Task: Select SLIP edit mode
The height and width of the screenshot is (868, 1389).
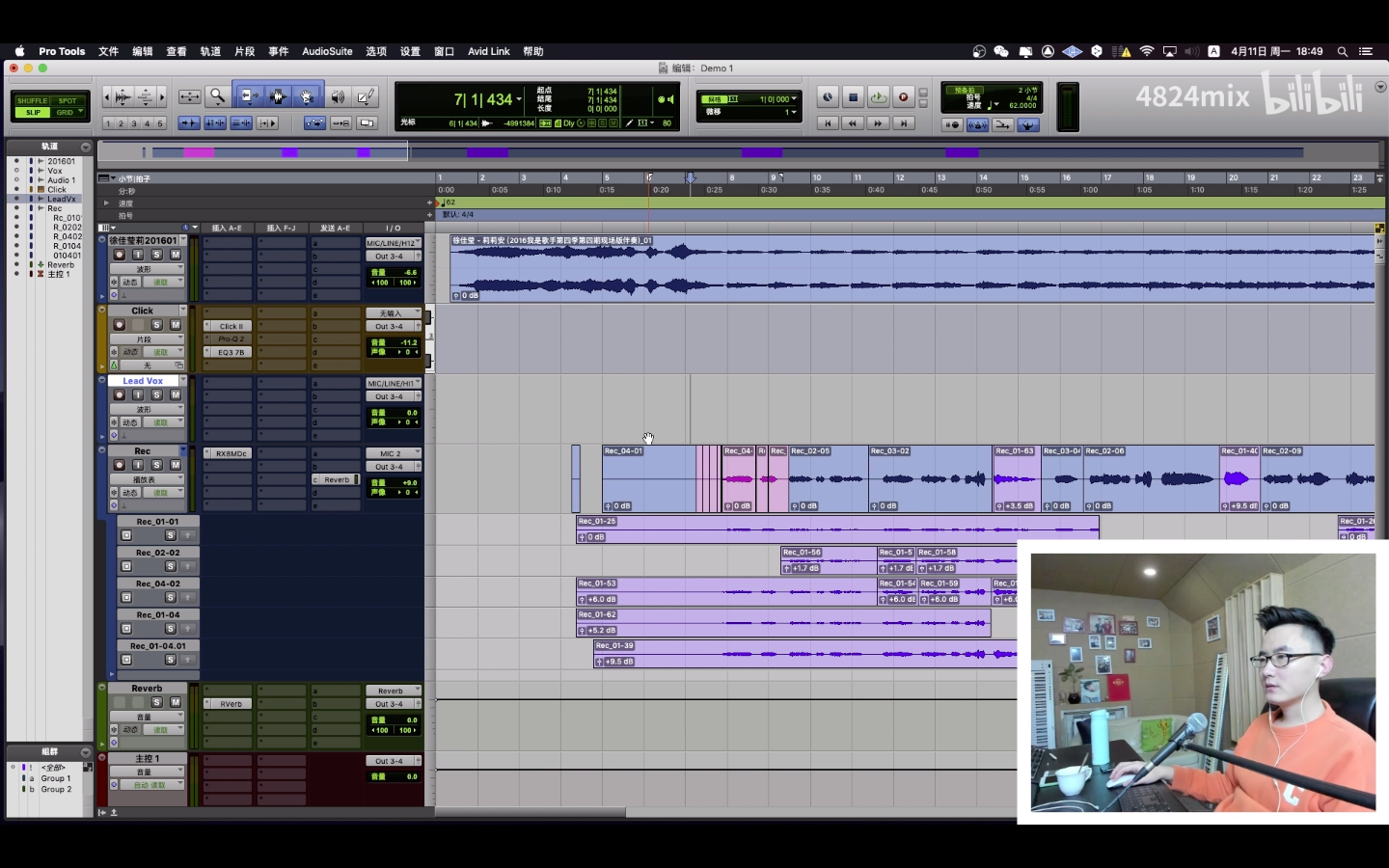Action: tap(33, 113)
